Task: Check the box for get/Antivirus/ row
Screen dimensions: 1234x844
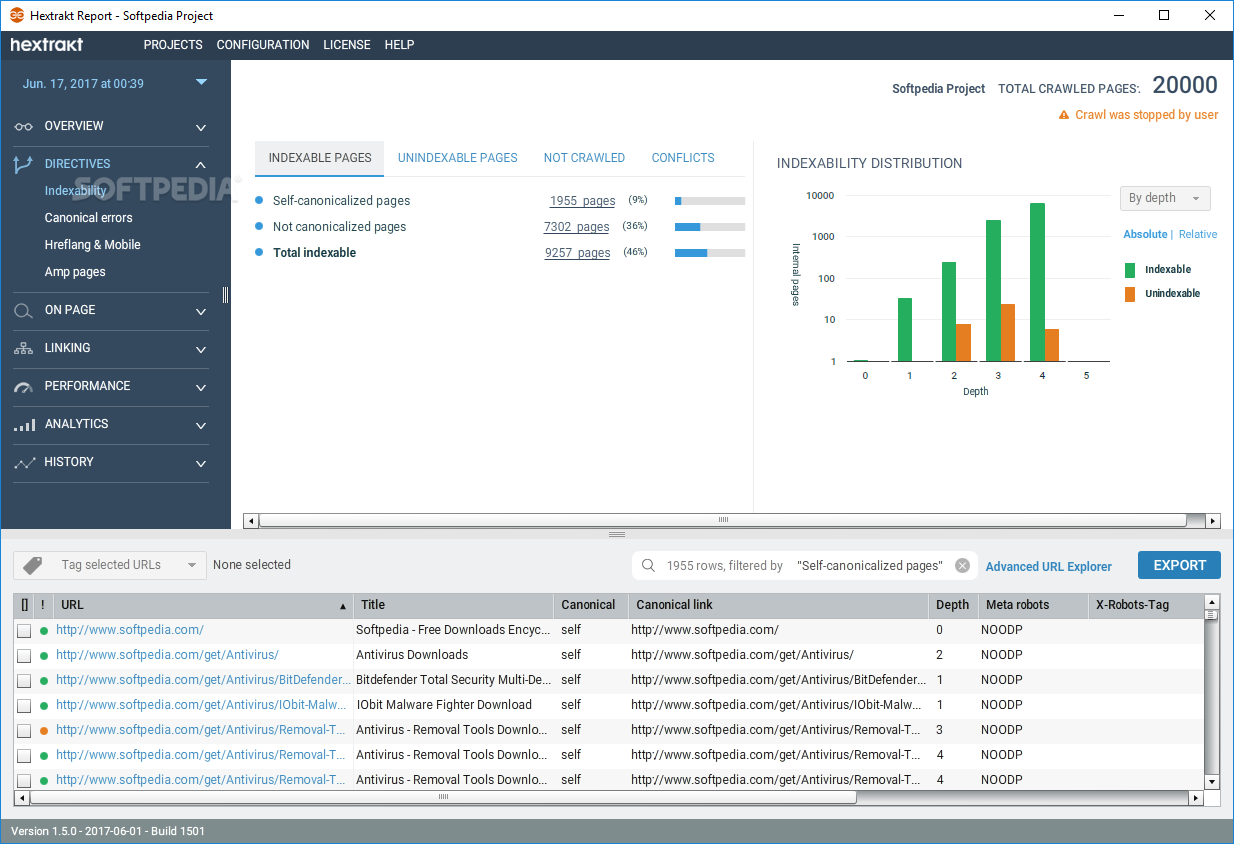Action: (x=24, y=656)
